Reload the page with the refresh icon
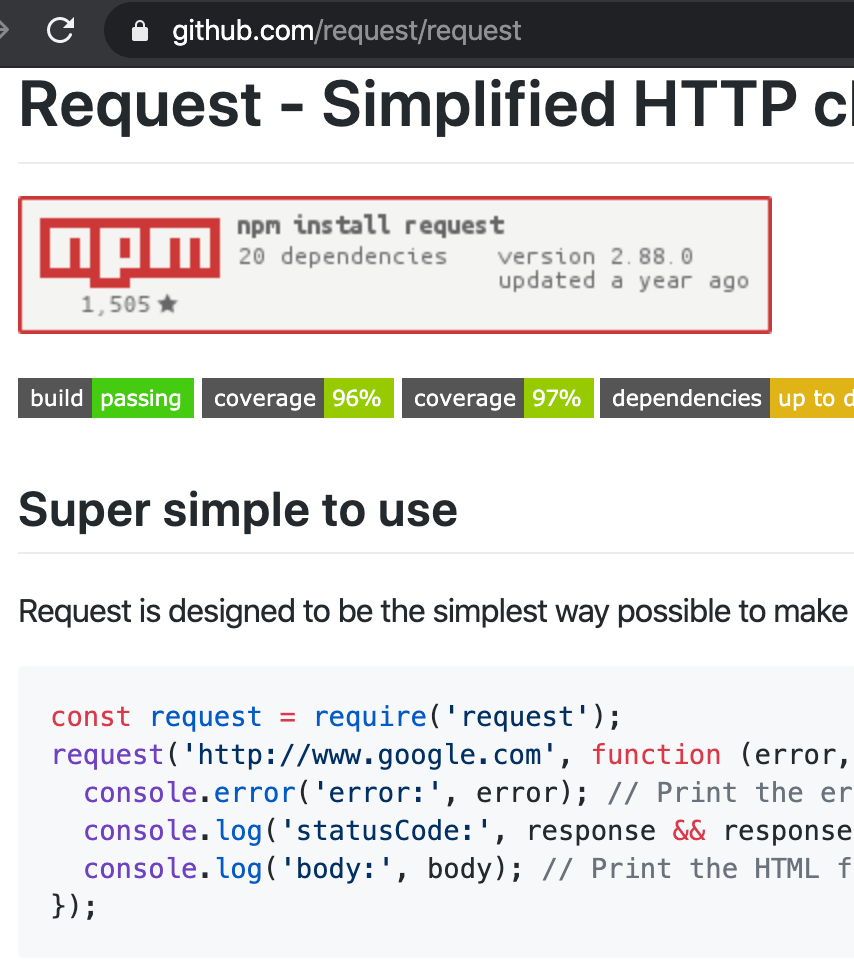This screenshot has width=854, height=962. pyautogui.click(x=61, y=30)
